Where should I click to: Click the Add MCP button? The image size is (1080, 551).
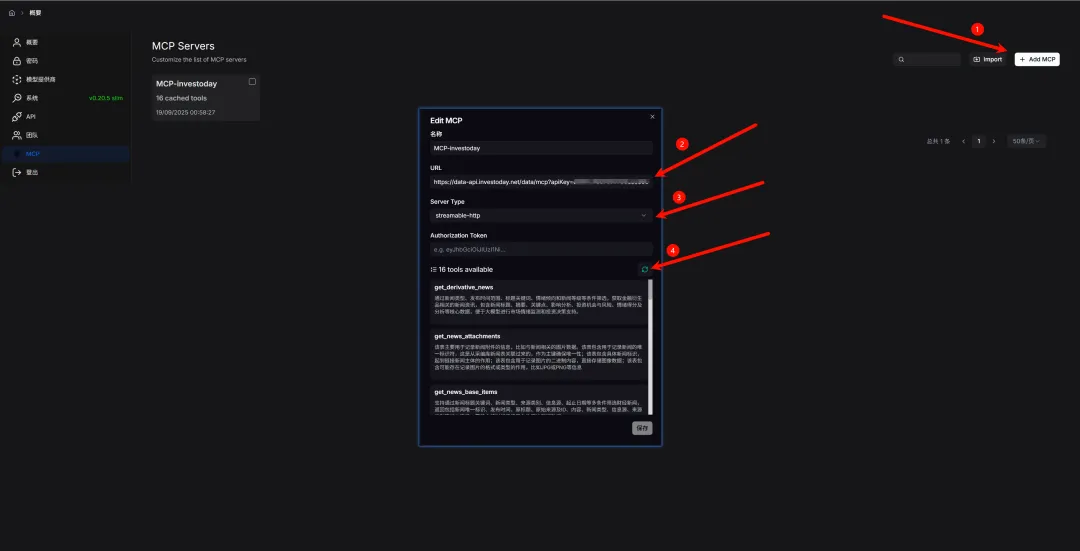1037,60
